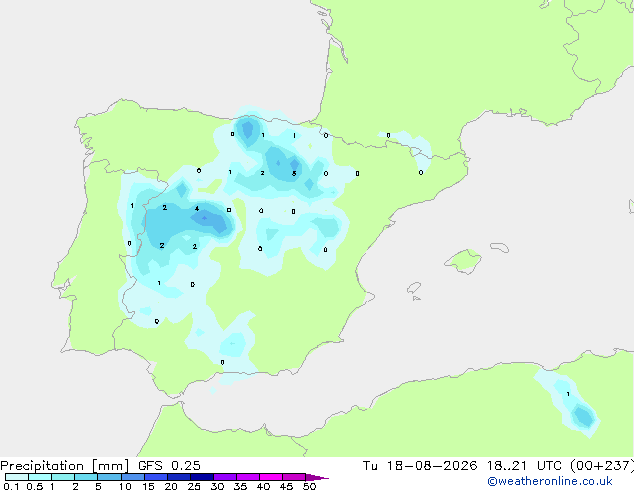
Task: Click the map value '5' in northern Spain
Action: (x=294, y=173)
